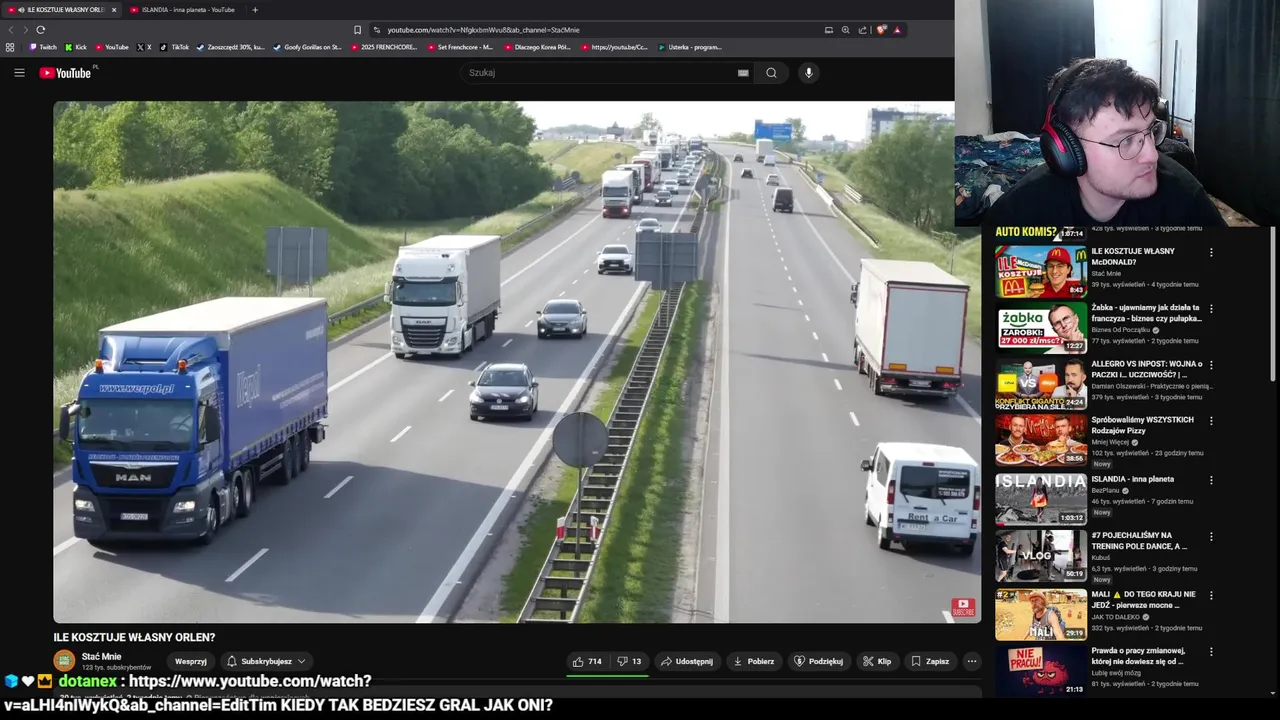Viewport: 1280px width, 720px height.
Task: Save the video with the Zapisz button
Action: [x=930, y=661]
